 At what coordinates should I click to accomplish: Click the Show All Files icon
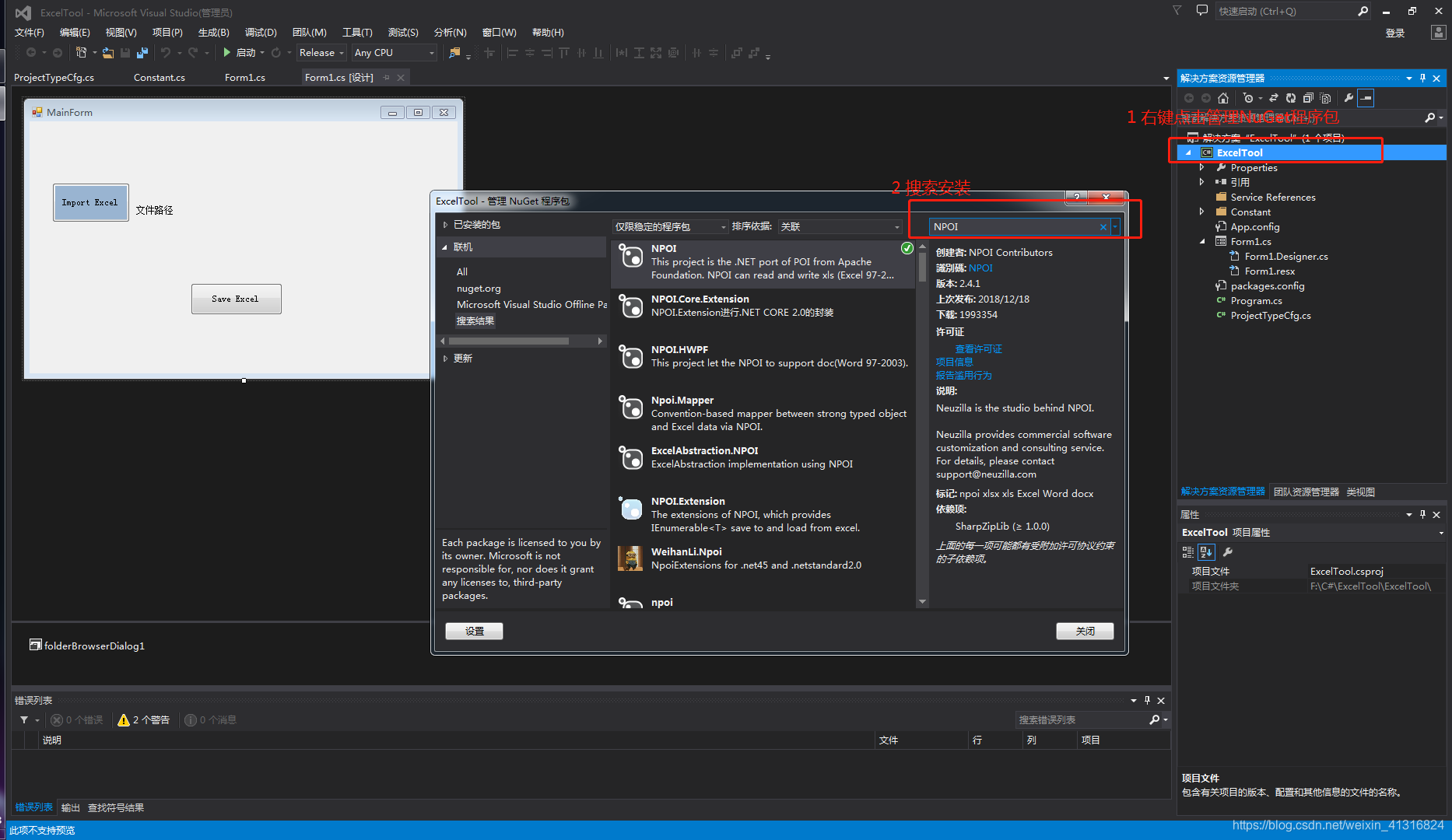(1325, 98)
